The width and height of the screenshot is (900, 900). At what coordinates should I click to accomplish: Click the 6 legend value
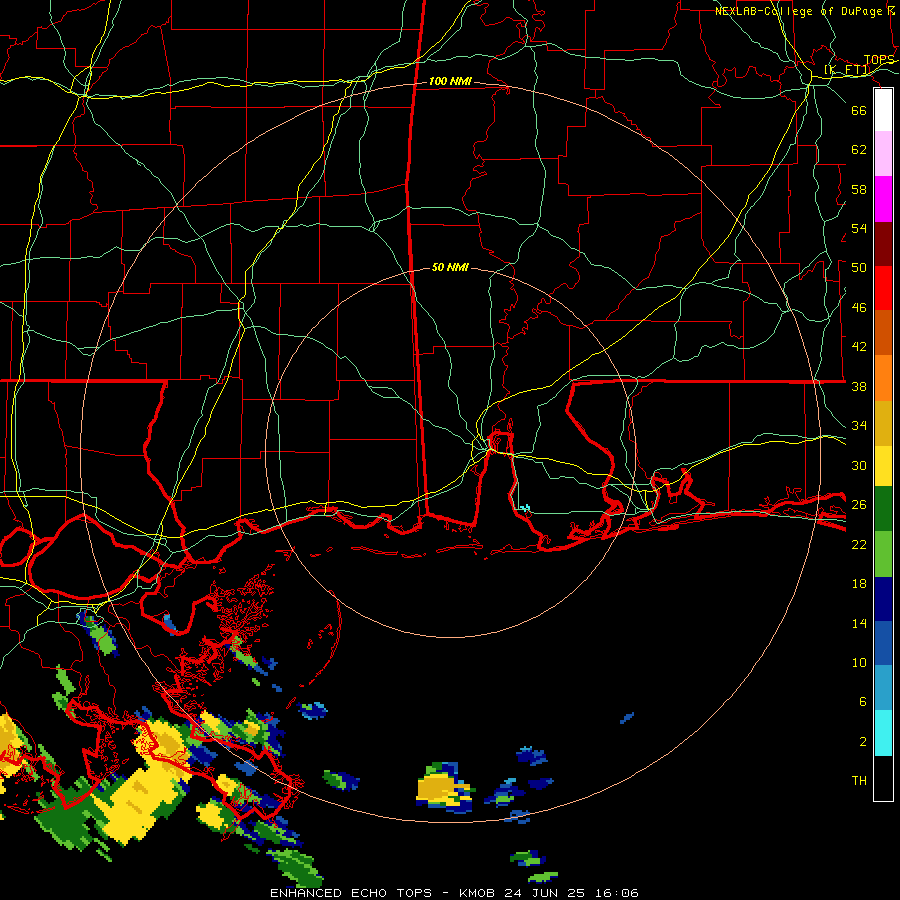863,701
